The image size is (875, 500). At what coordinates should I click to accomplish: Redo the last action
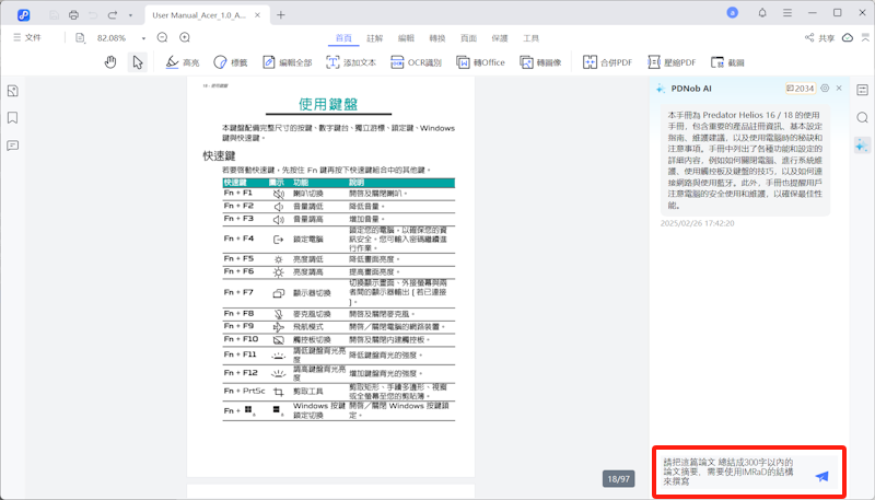coord(112,15)
